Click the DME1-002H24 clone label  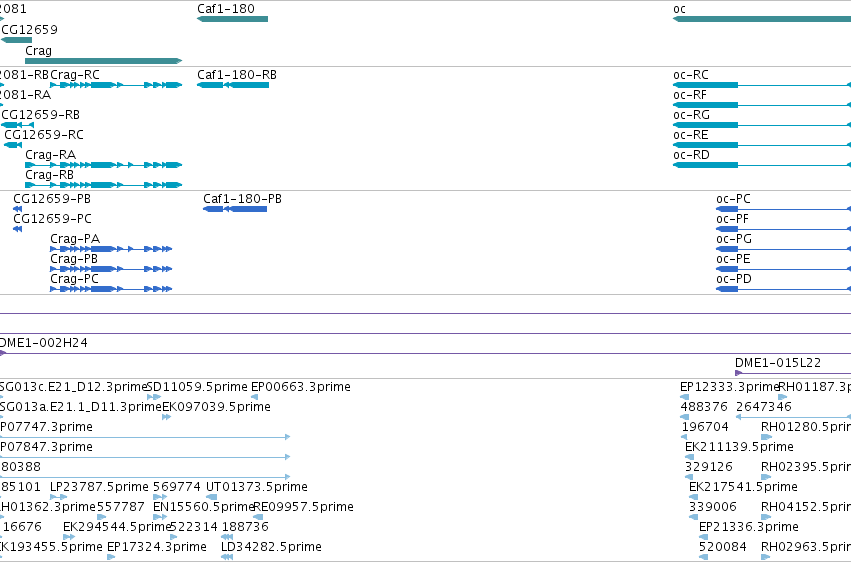point(43,343)
